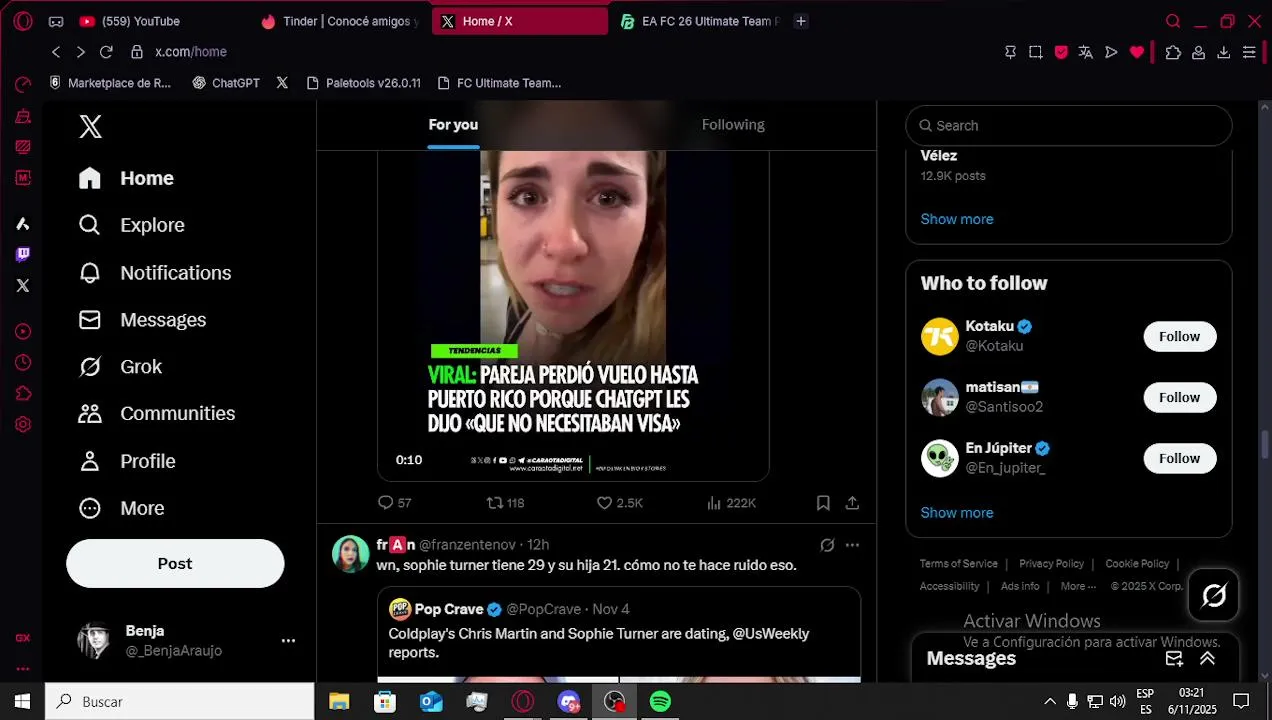This screenshot has height=720, width=1272.
Task: Open History clock icon in sidebar
Action: click(x=23, y=362)
